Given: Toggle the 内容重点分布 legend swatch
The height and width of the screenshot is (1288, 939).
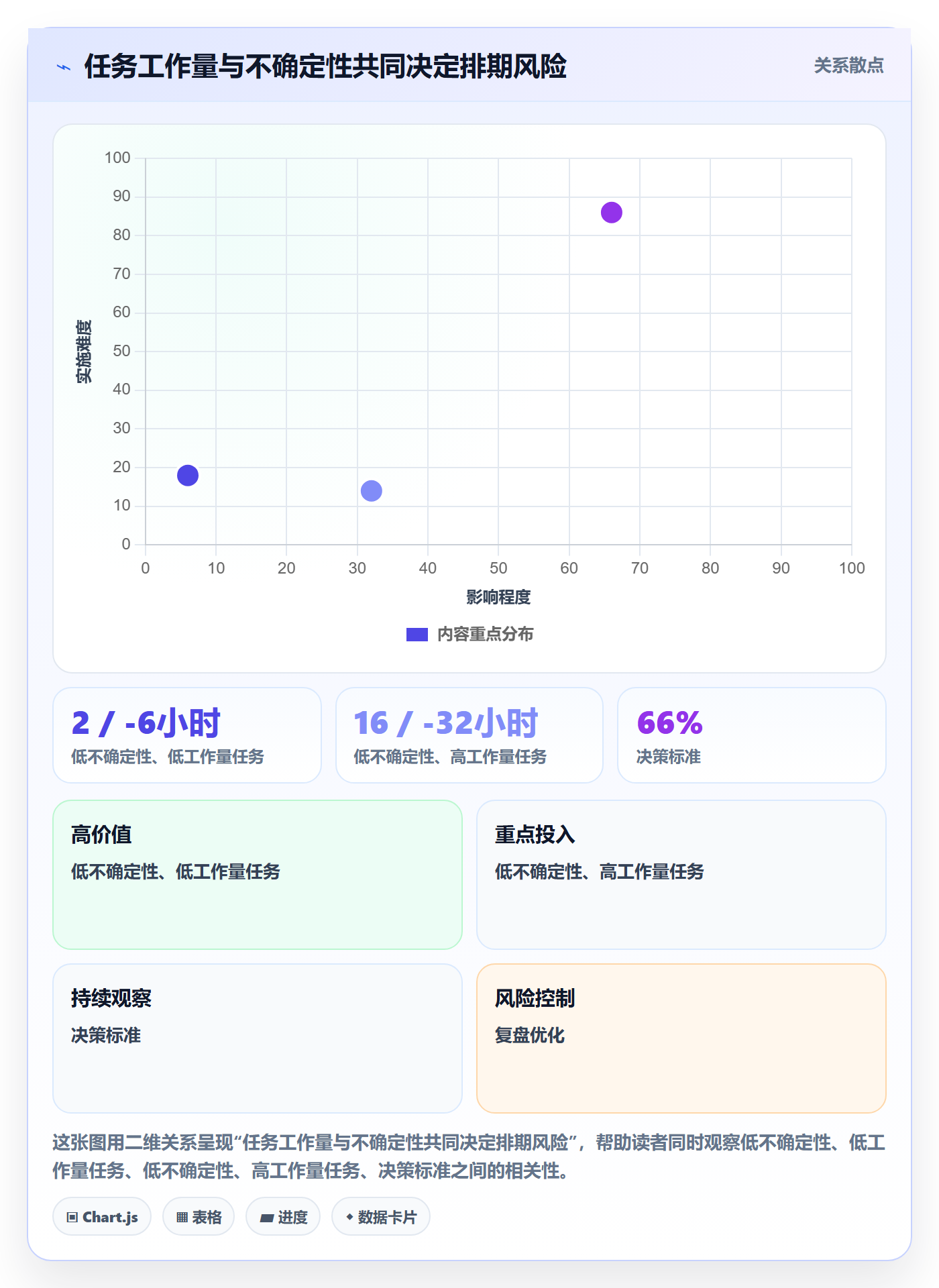Looking at the screenshot, I should [417, 635].
